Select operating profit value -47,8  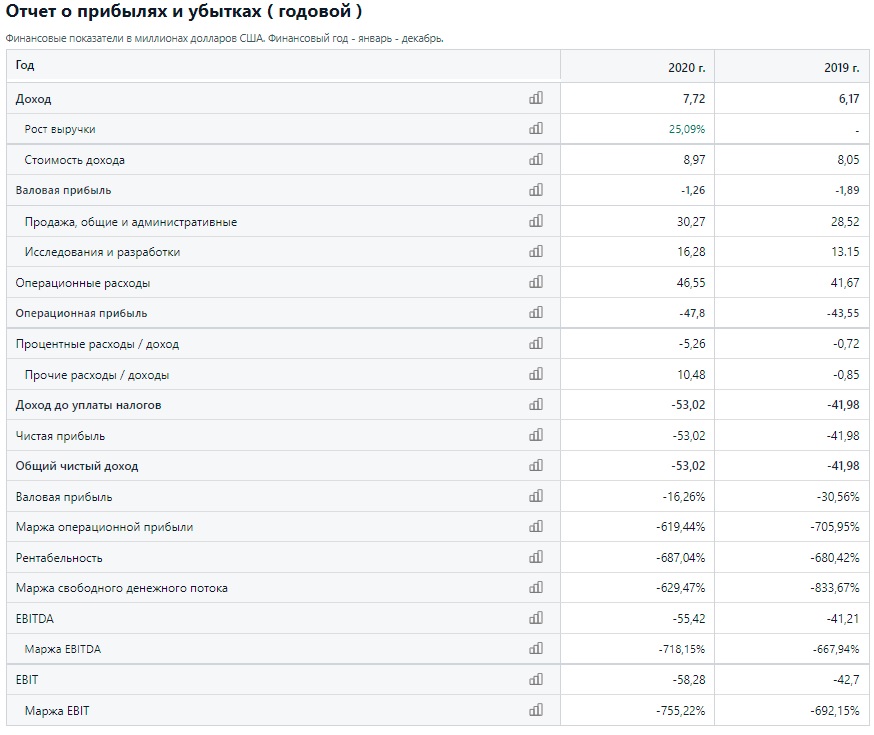pos(692,313)
